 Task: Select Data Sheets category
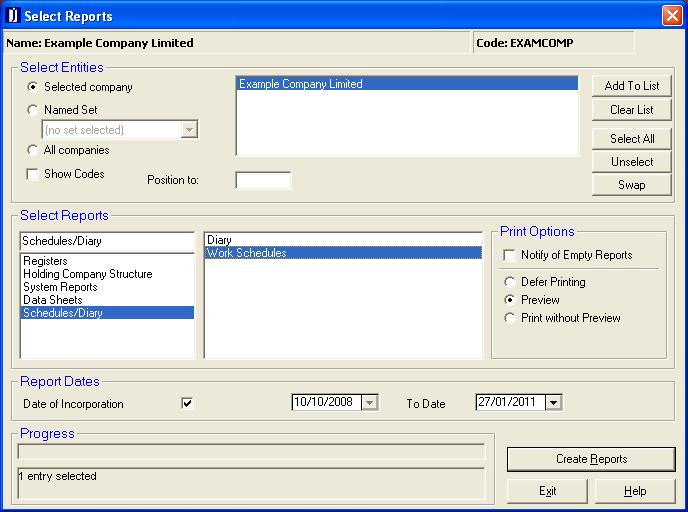click(107, 300)
